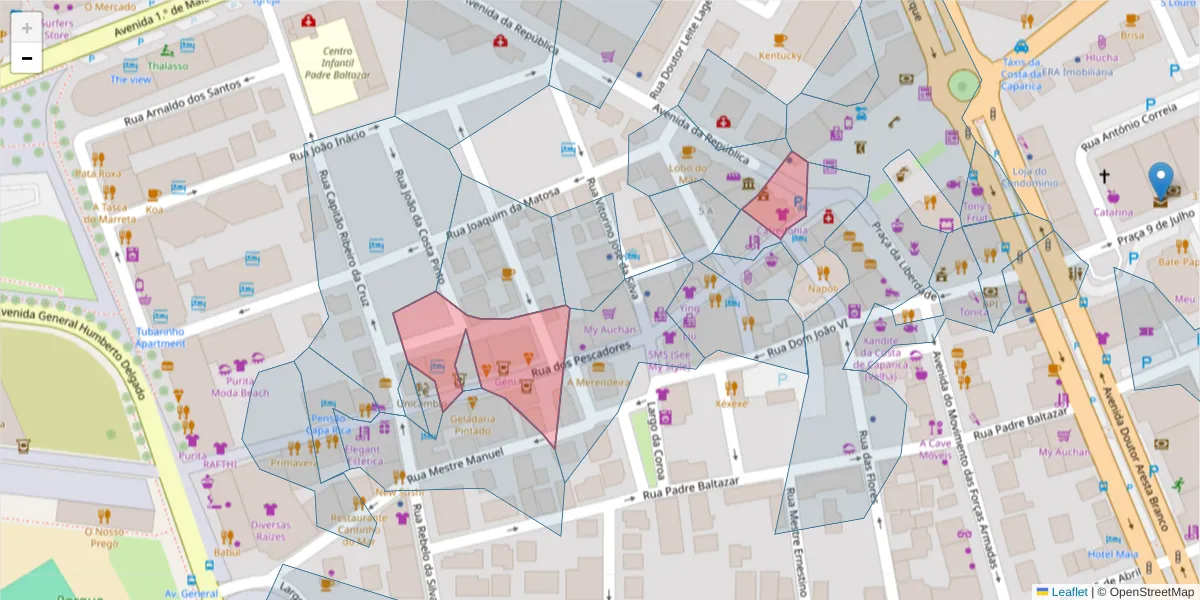Click the church cross icon beside Catarina
Viewport: 1200px width, 600px height.
click(1104, 175)
